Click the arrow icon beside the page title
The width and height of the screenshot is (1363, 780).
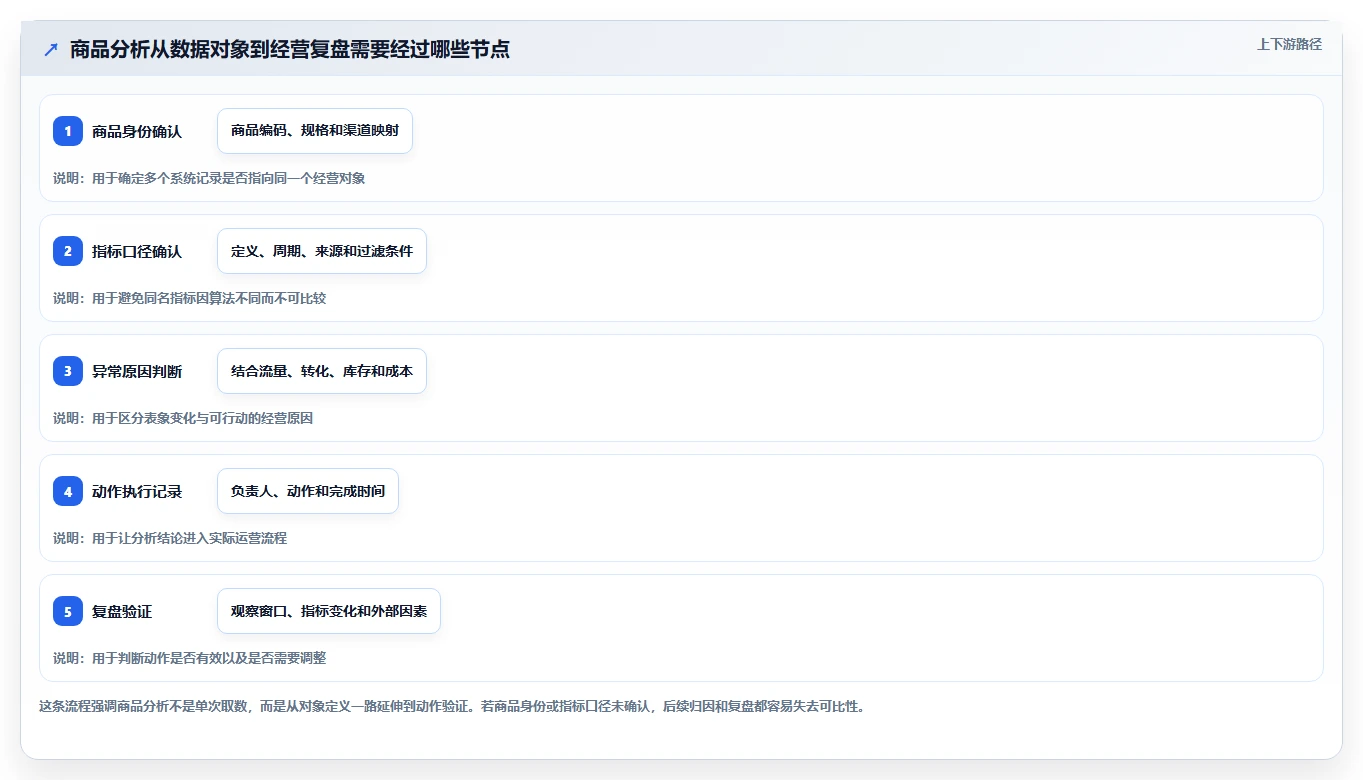tap(51, 50)
